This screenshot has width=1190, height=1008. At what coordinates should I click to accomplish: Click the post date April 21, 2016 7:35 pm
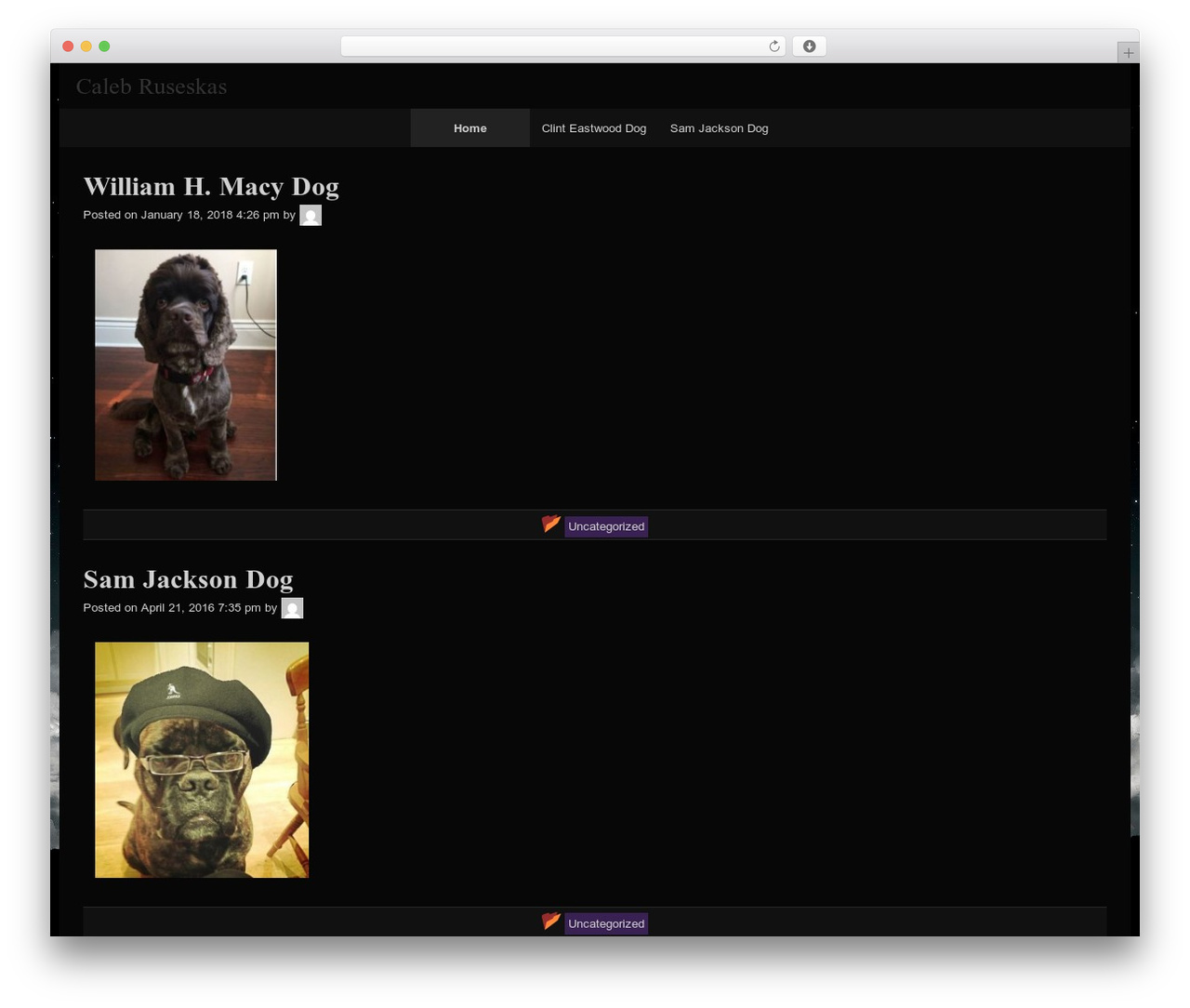coord(201,608)
